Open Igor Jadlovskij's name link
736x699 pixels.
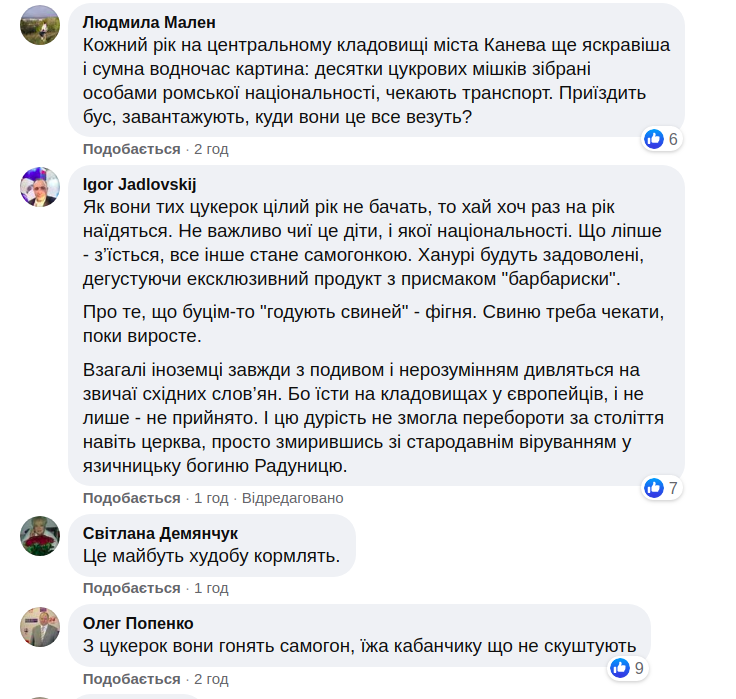coord(139,184)
